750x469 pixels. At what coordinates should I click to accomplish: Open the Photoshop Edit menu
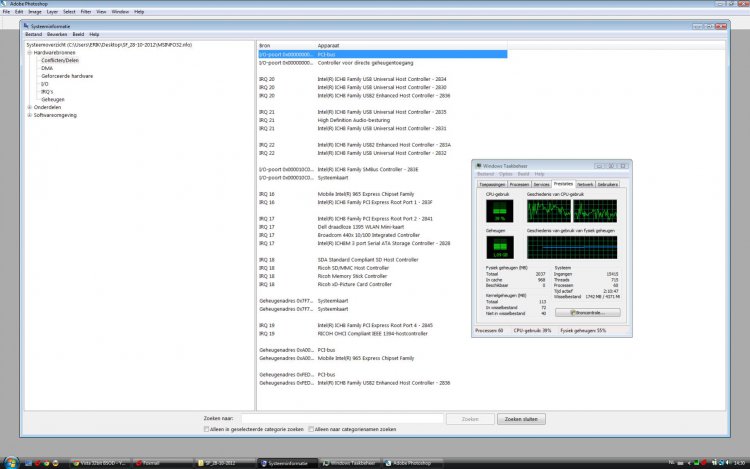19,11
